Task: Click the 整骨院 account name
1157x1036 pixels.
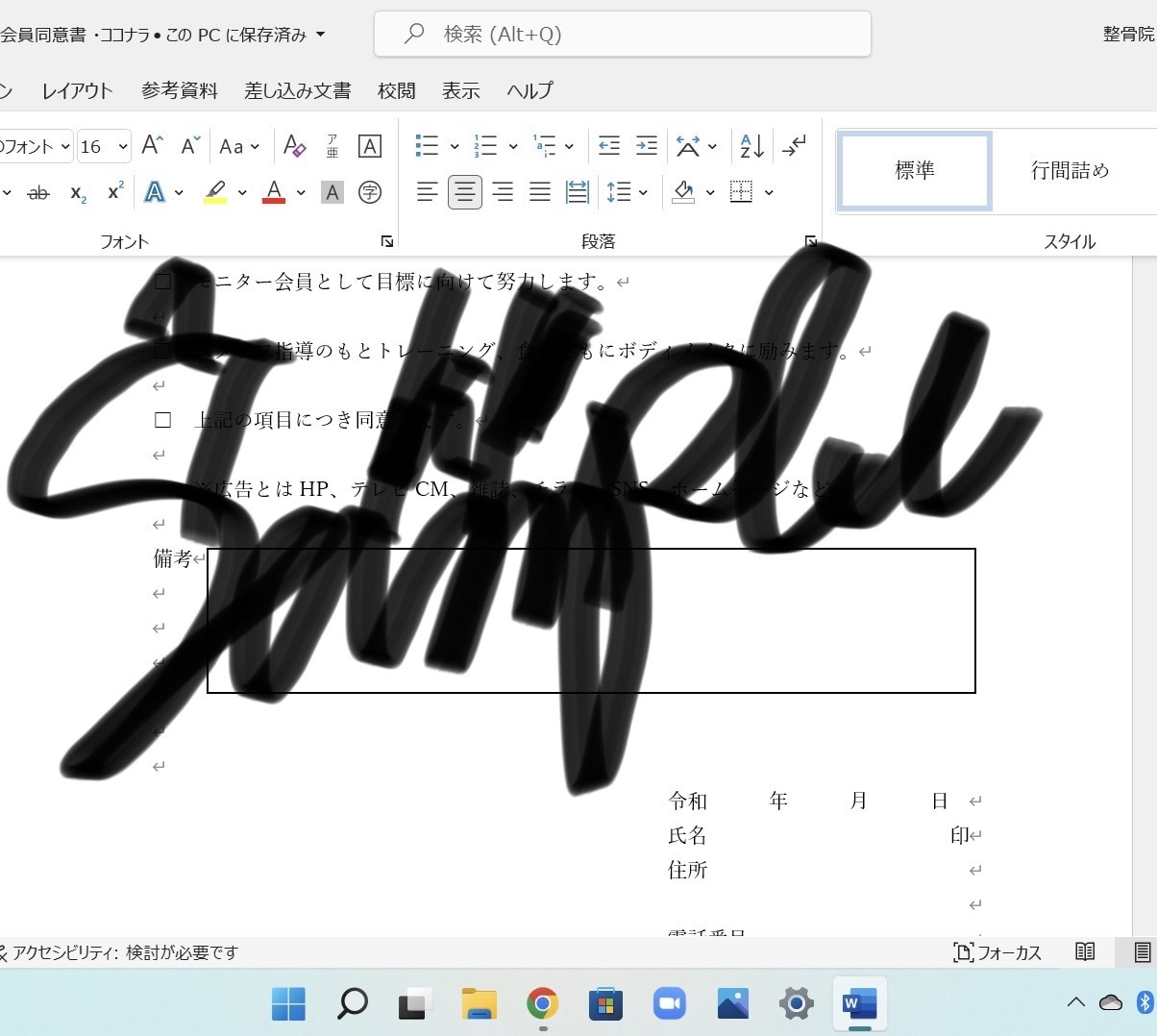Action: [x=1129, y=35]
